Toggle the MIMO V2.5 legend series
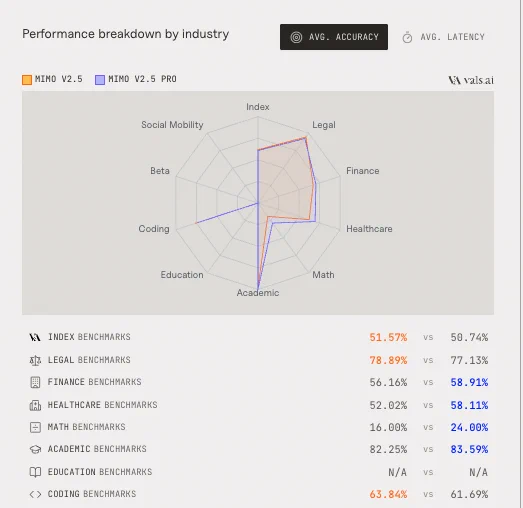The image size is (523, 508). point(52,79)
